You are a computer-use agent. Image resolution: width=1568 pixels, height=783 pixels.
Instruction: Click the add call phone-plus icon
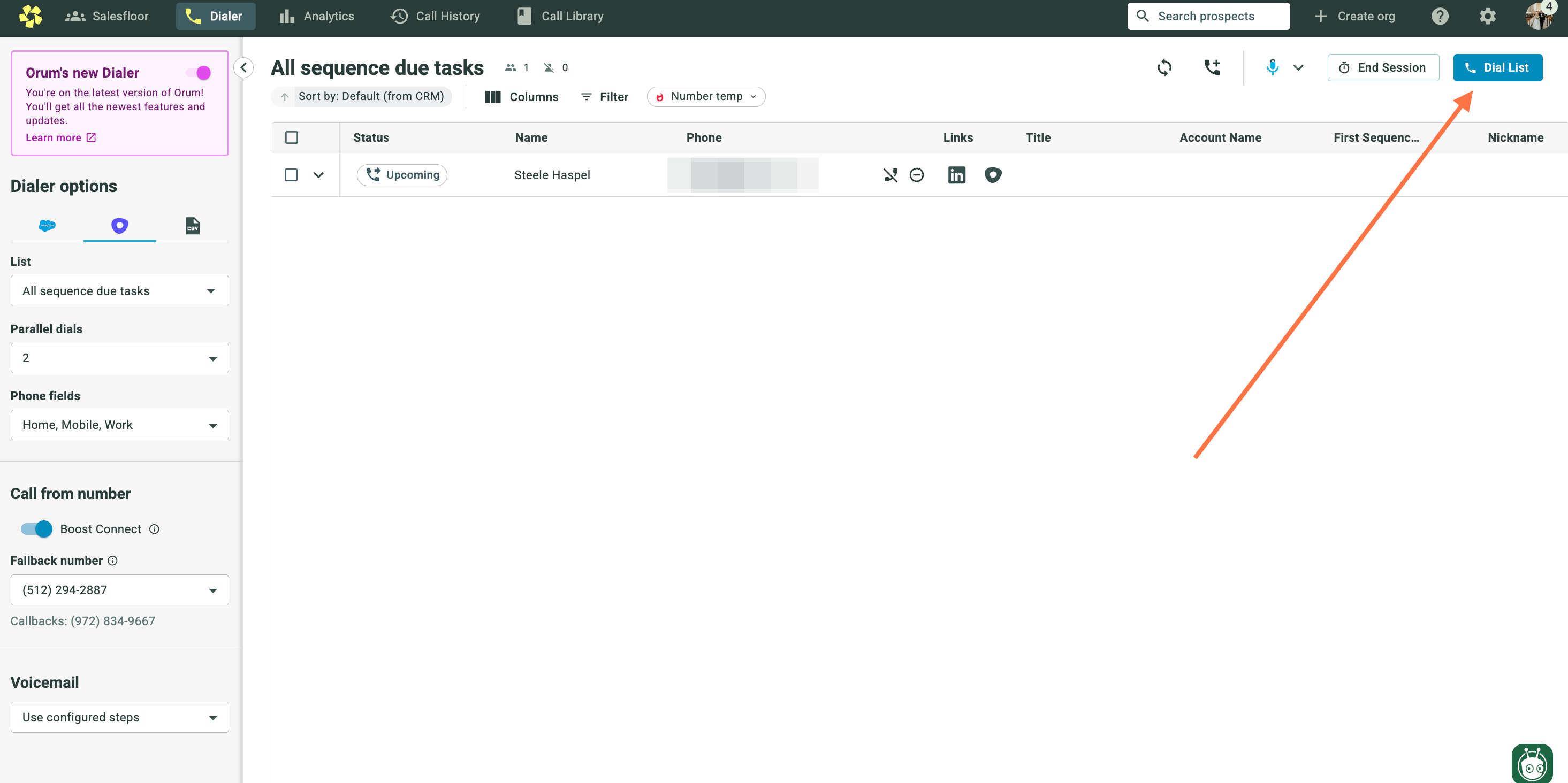click(x=1212, y=67)
